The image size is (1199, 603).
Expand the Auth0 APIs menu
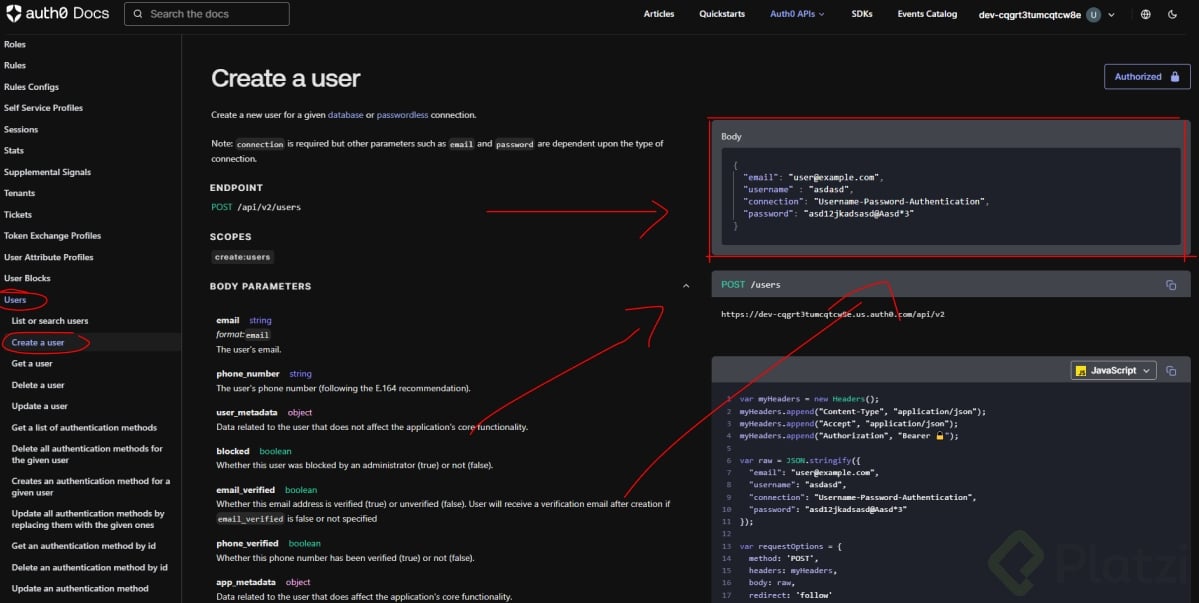(797, 14)
